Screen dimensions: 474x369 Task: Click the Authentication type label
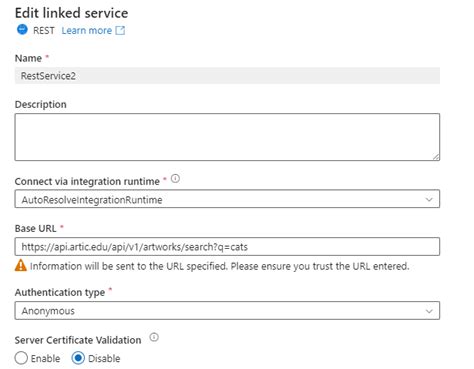coord(60,292)
